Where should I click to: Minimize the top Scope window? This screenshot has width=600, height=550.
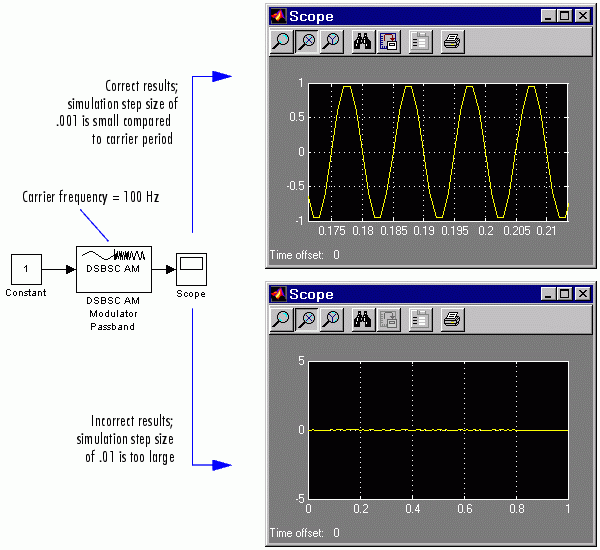(549, 16)
